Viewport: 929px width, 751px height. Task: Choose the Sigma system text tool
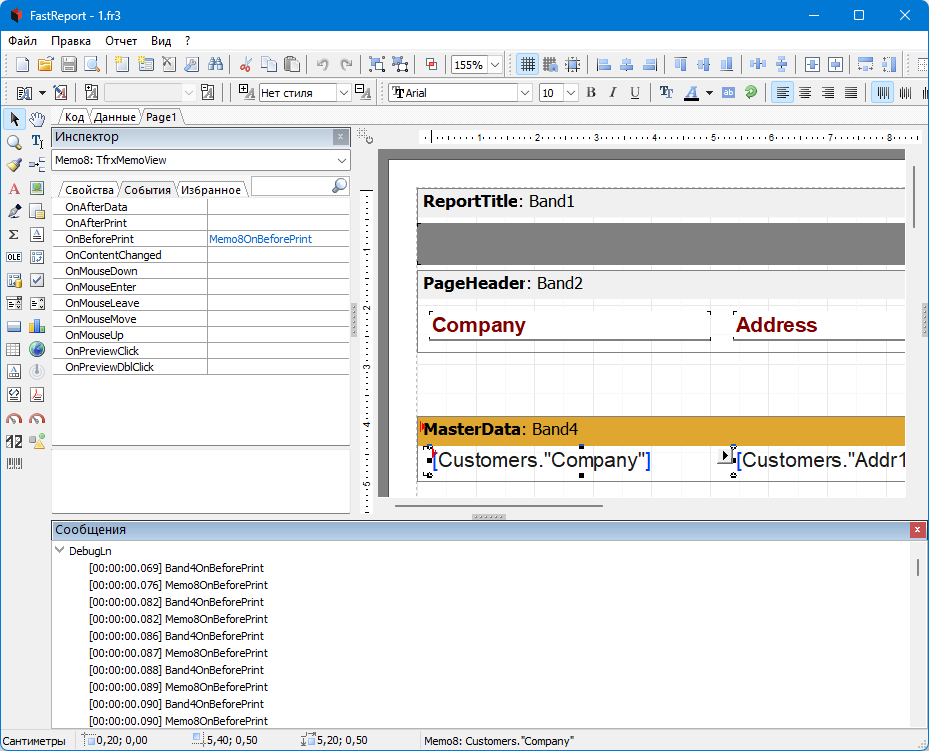14,234
